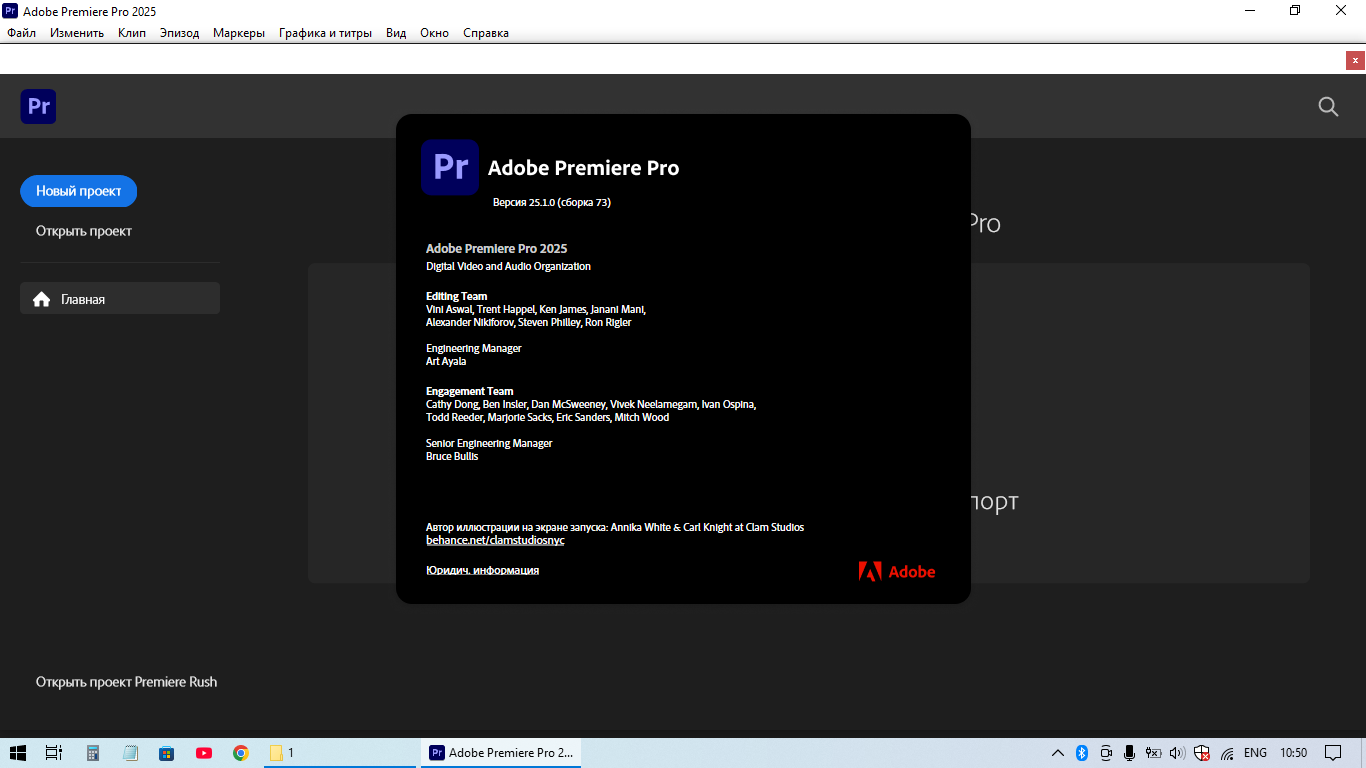
Task: Open the behance.net/clamstudiosnyc link
Action: [495, 540]
